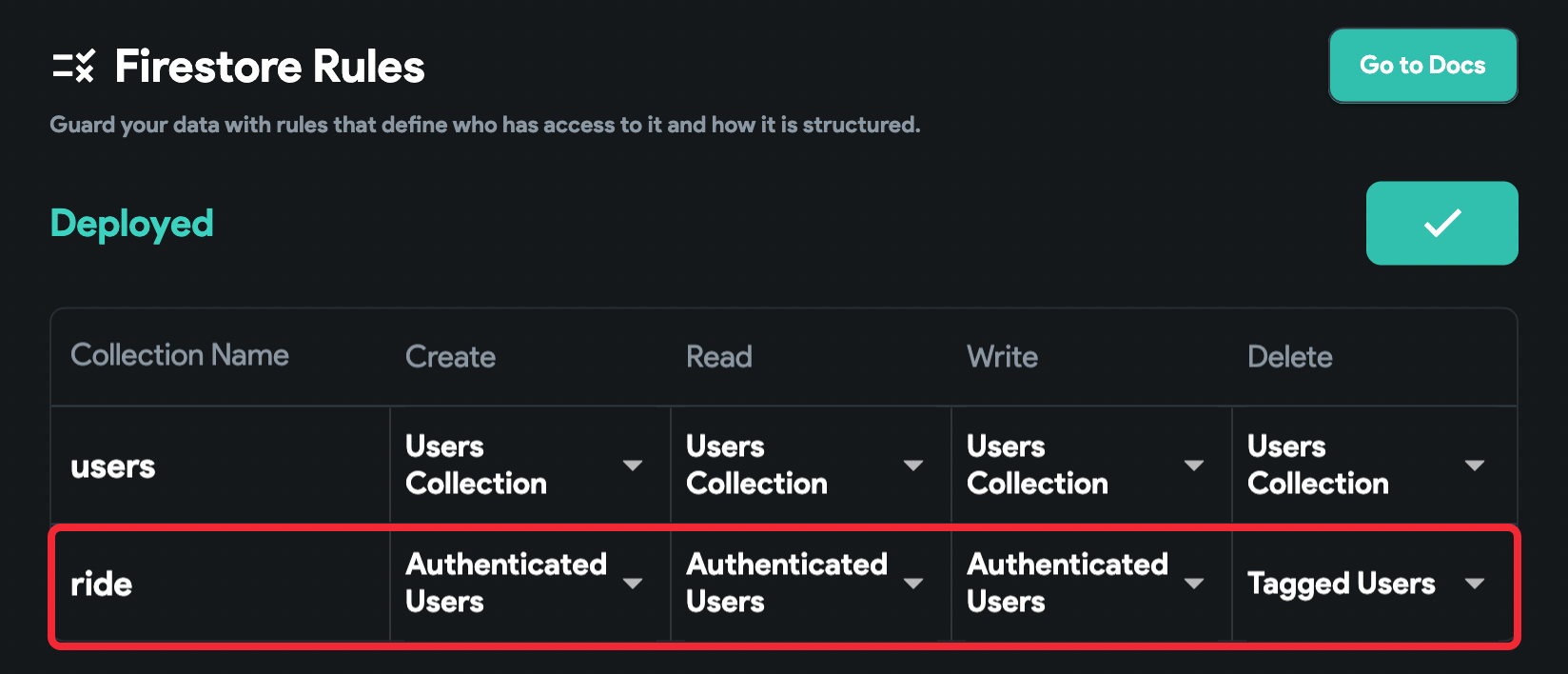The height and width of the screenshot is (674, 1568).
Task: Open users Read rule dropdown
Action: tap(811, 465)
